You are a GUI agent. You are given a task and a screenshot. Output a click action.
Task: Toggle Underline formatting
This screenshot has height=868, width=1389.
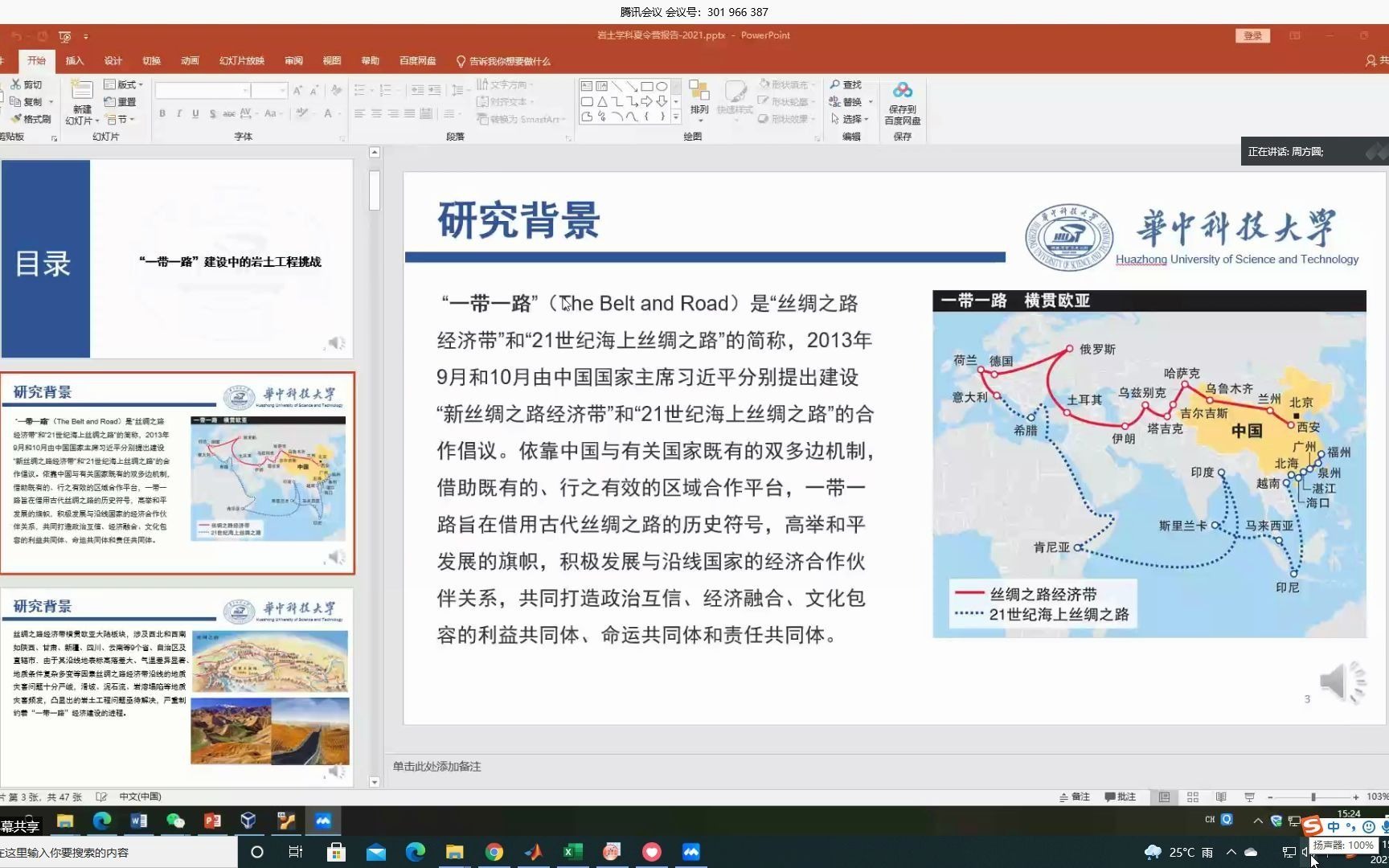(x=195, y=113)
